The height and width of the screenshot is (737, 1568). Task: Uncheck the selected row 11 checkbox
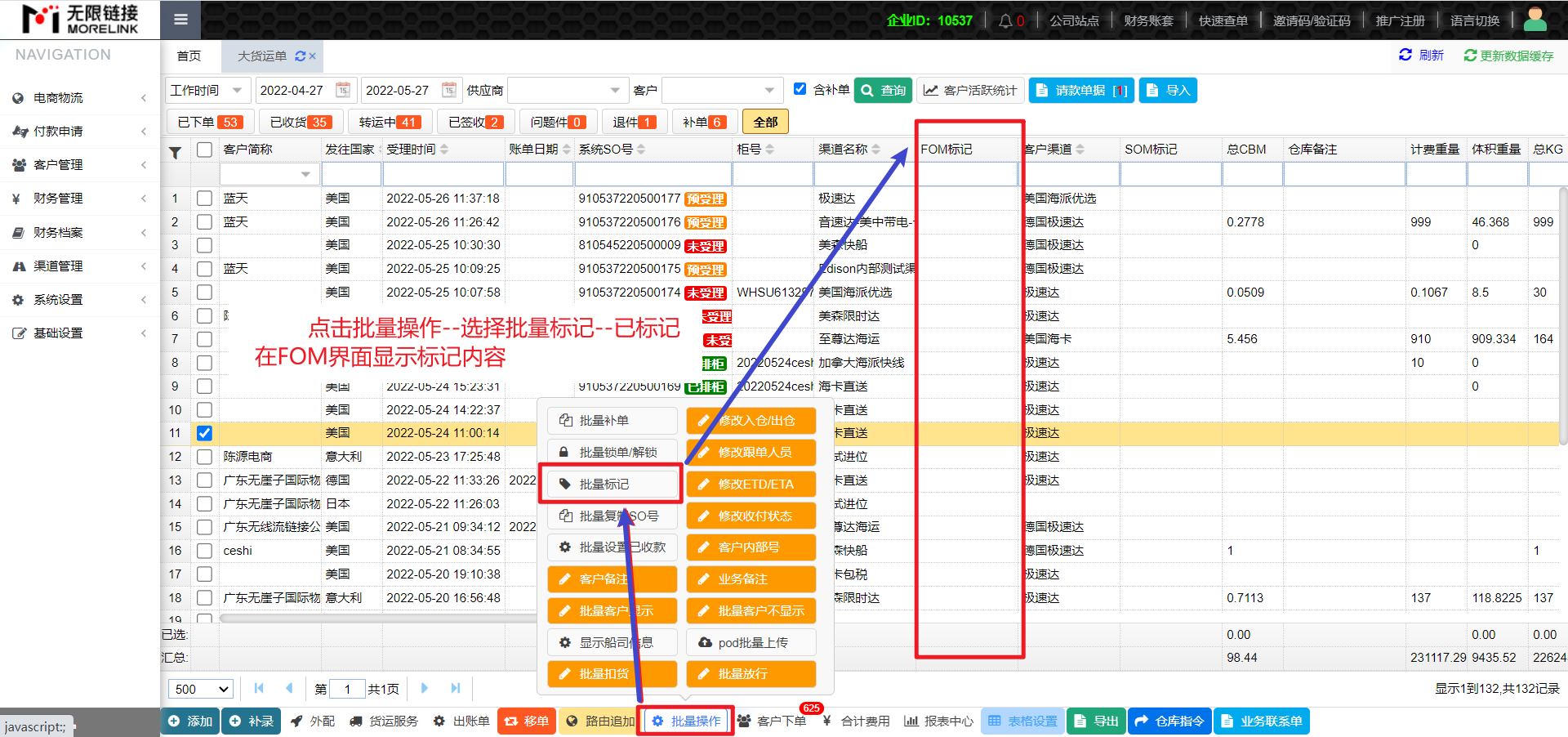[x=204, y=433]
